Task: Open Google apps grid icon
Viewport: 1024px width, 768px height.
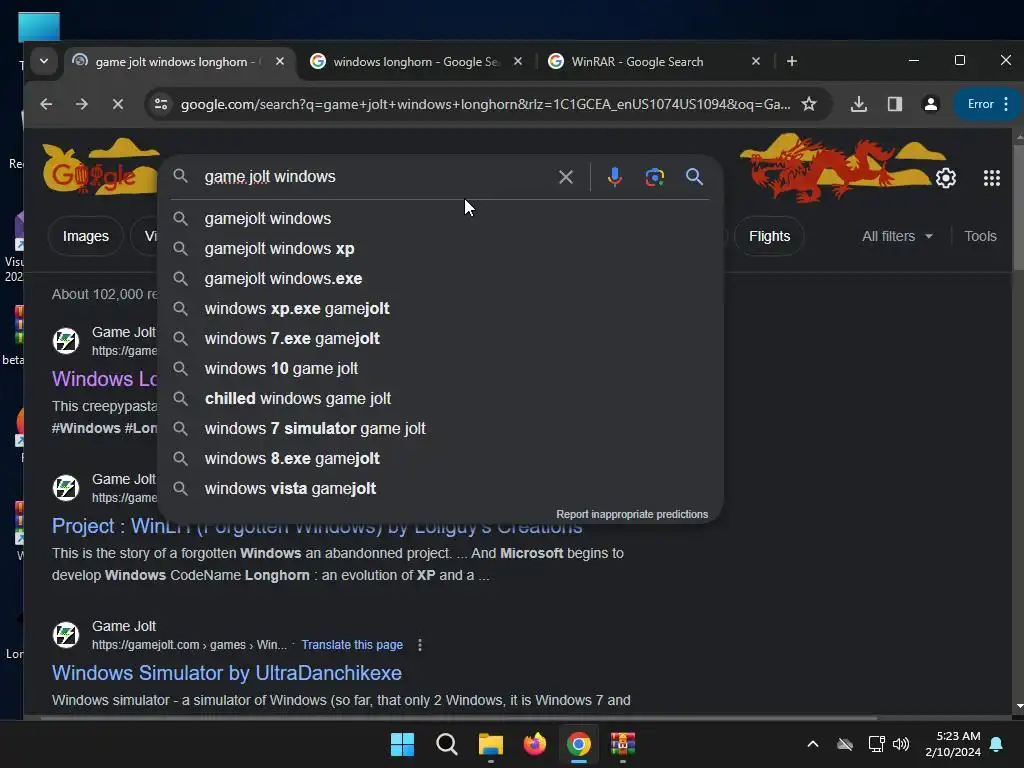Action: pyautogui.click(x=991, y=178)
